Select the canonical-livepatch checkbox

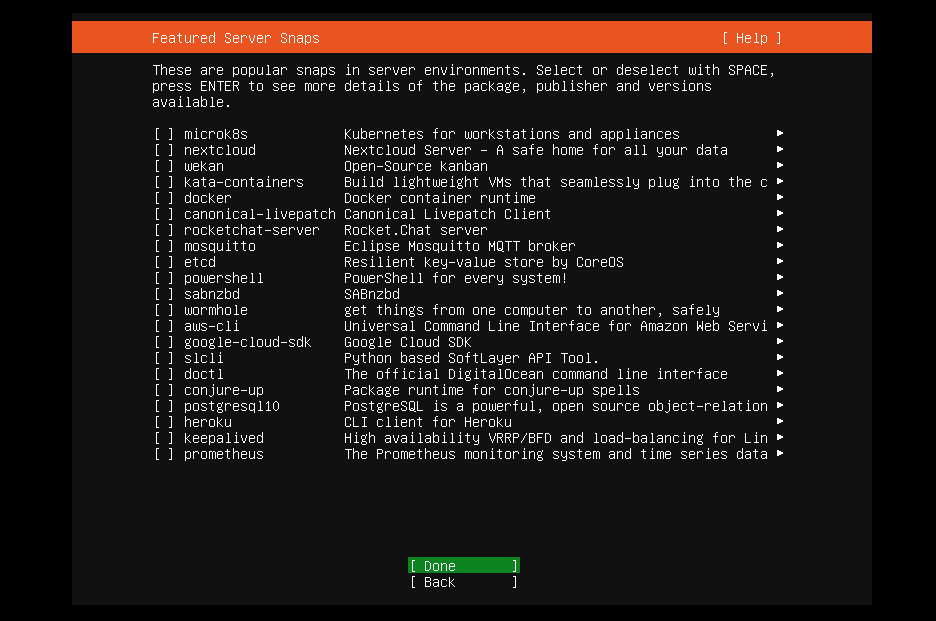pyautogui.click(x=163, y=214)
